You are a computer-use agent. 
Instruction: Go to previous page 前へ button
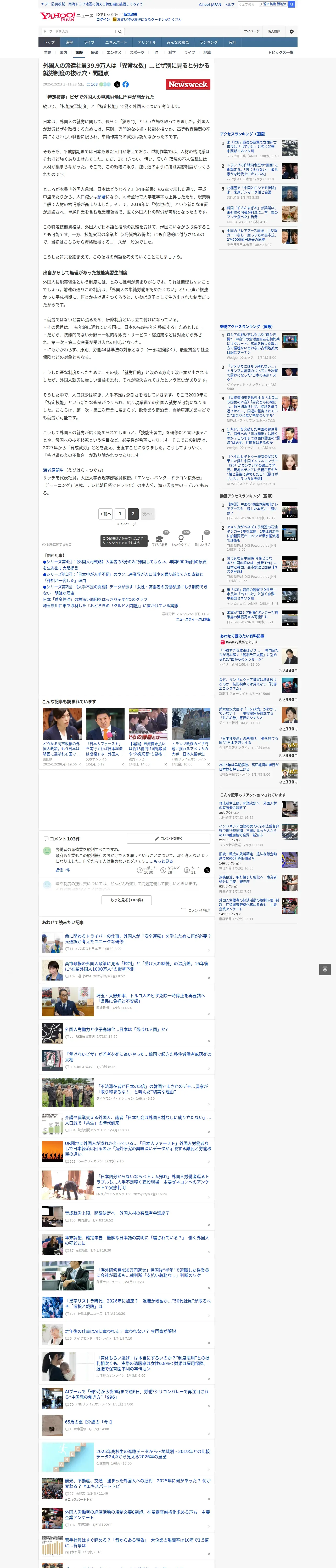106,514
